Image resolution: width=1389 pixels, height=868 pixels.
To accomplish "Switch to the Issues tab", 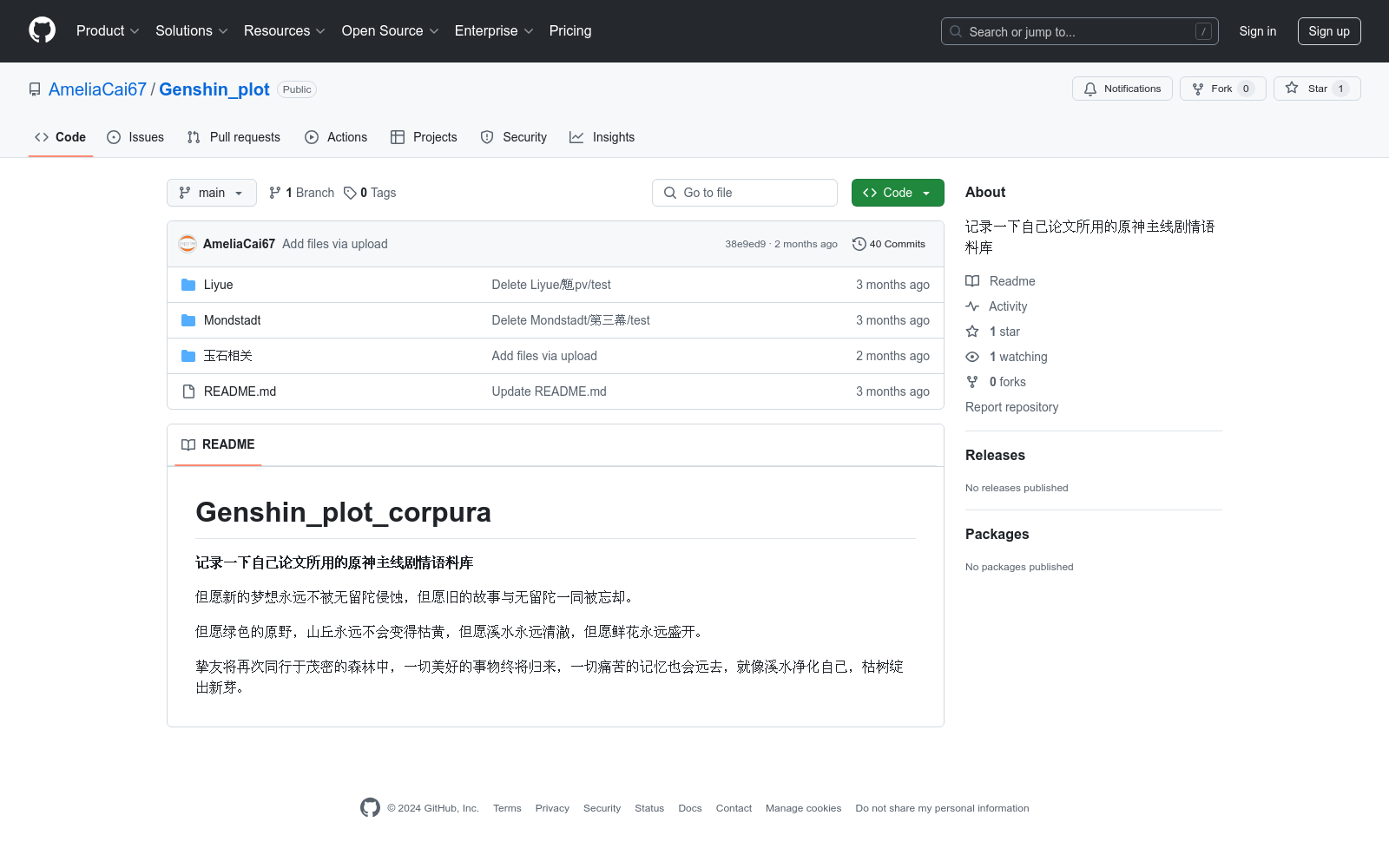I will coord(135,137).
